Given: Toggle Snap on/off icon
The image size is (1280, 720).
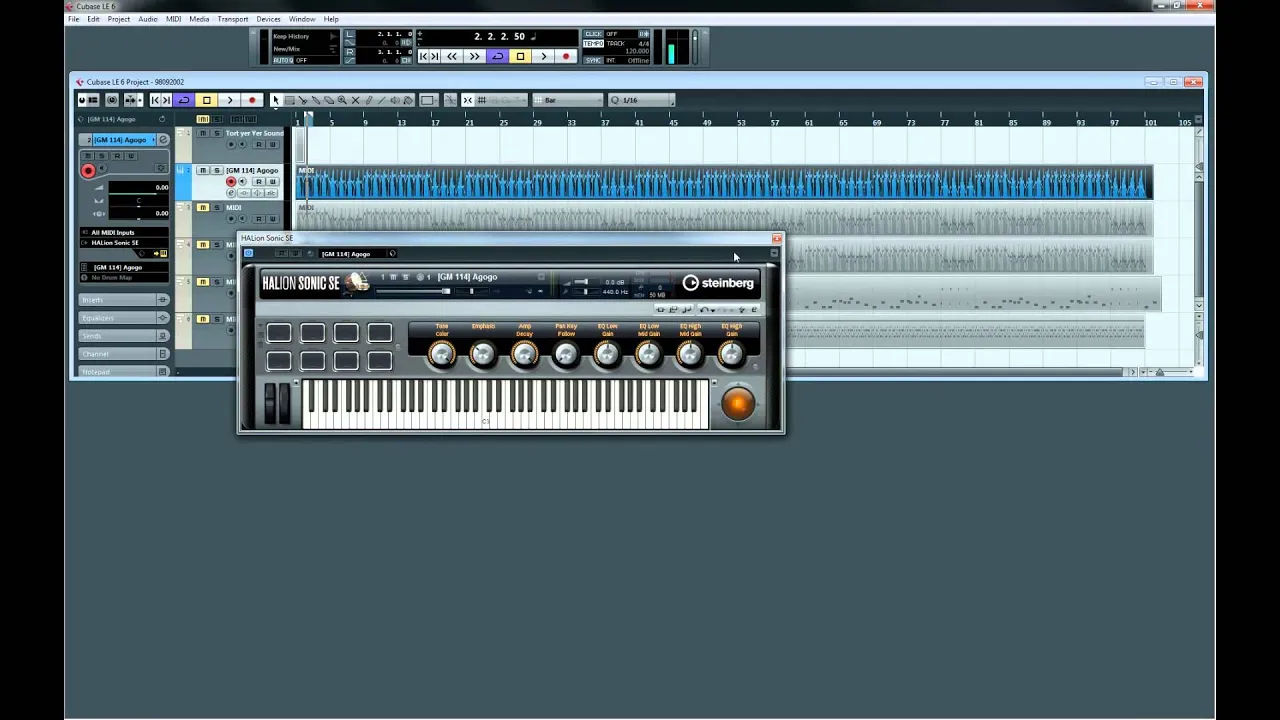Looking at the screenshot, I should [468, 100].
